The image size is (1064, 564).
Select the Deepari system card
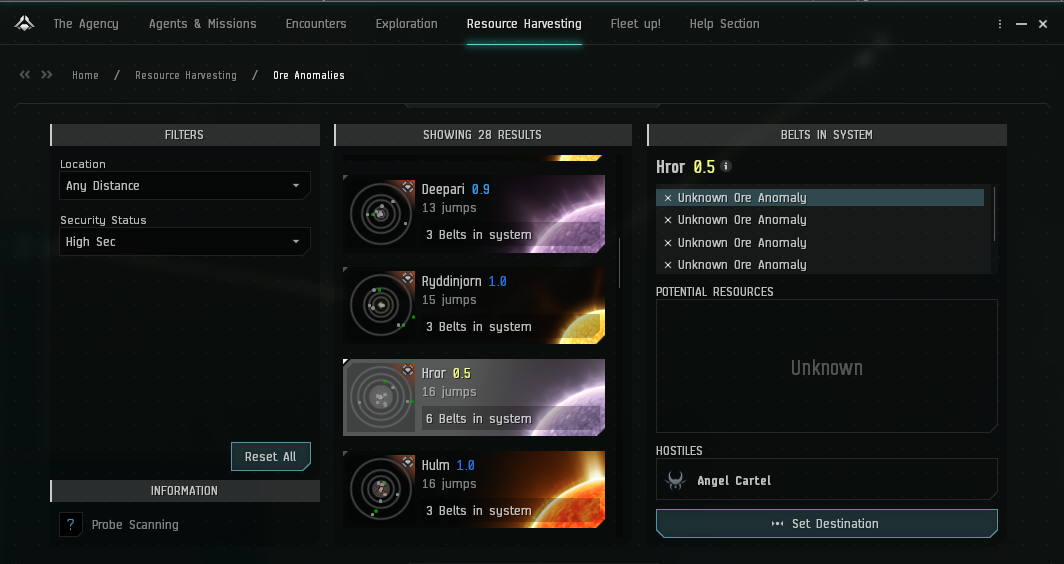tap(474, 214)
